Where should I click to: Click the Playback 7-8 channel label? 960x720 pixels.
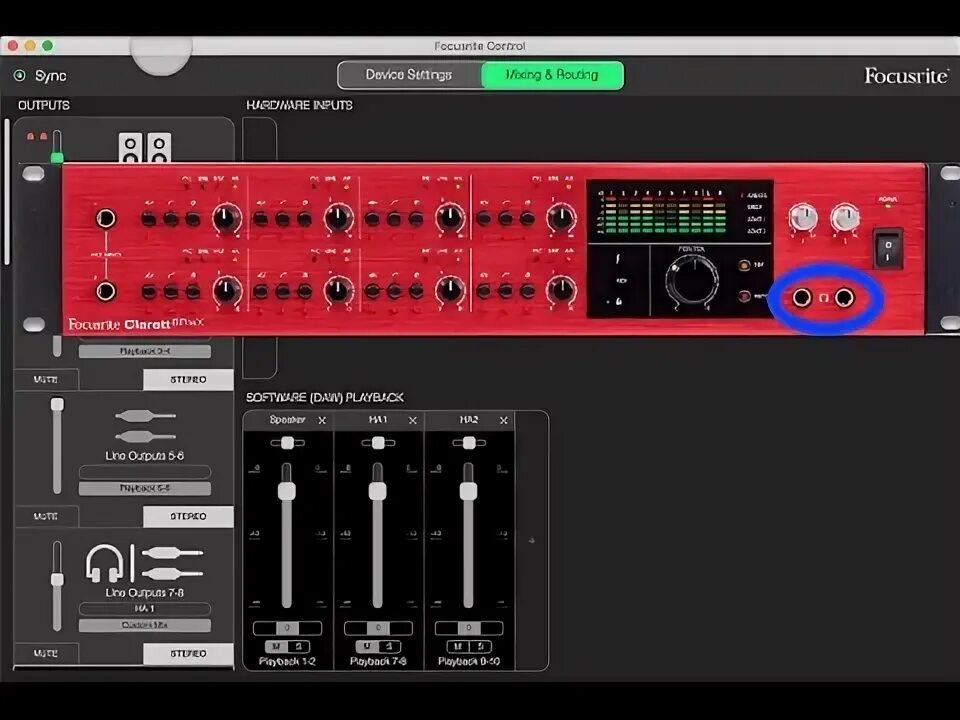point(378,662)
